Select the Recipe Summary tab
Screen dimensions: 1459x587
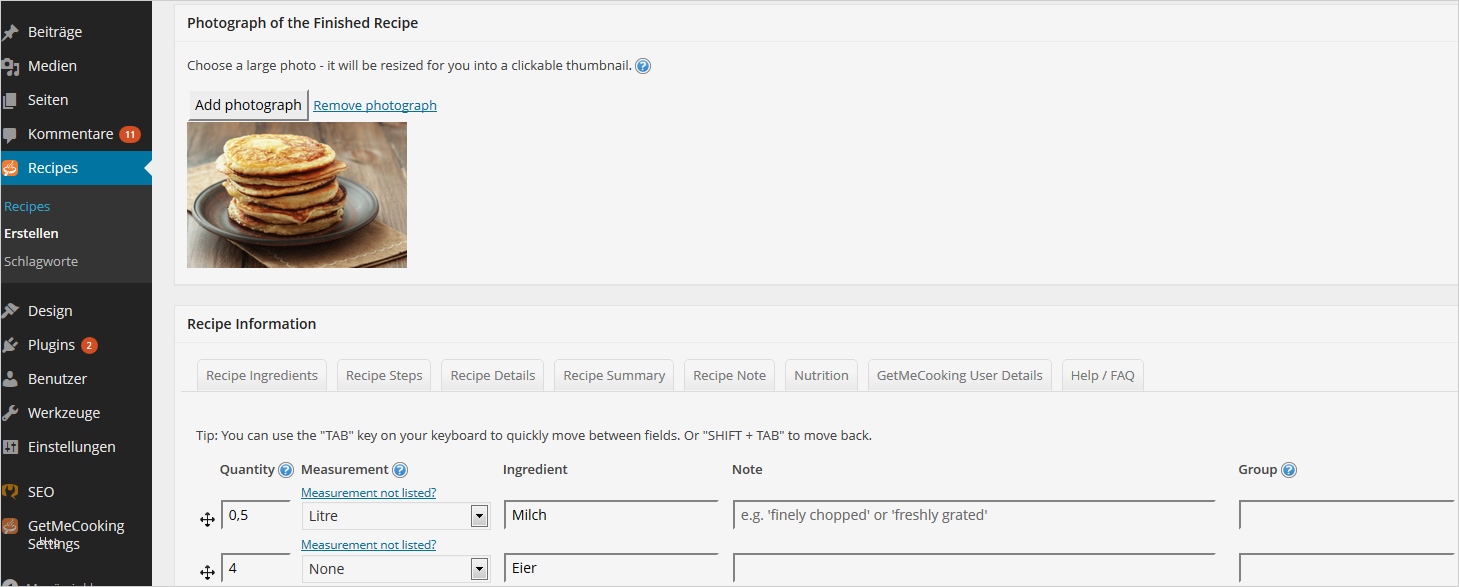(x=614, y=376)
